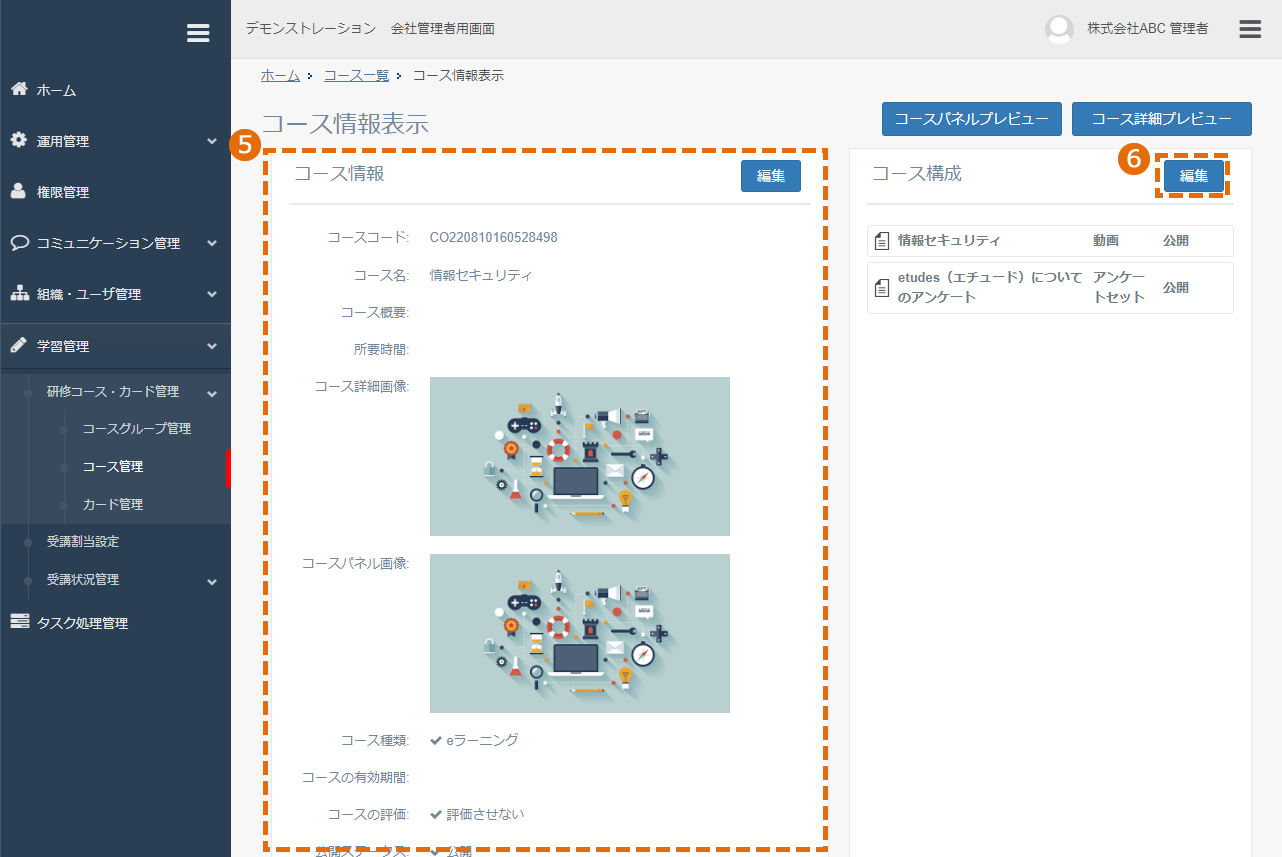
Task: Collapse the 学習管理 chevron
Action: tap(212, 346)
